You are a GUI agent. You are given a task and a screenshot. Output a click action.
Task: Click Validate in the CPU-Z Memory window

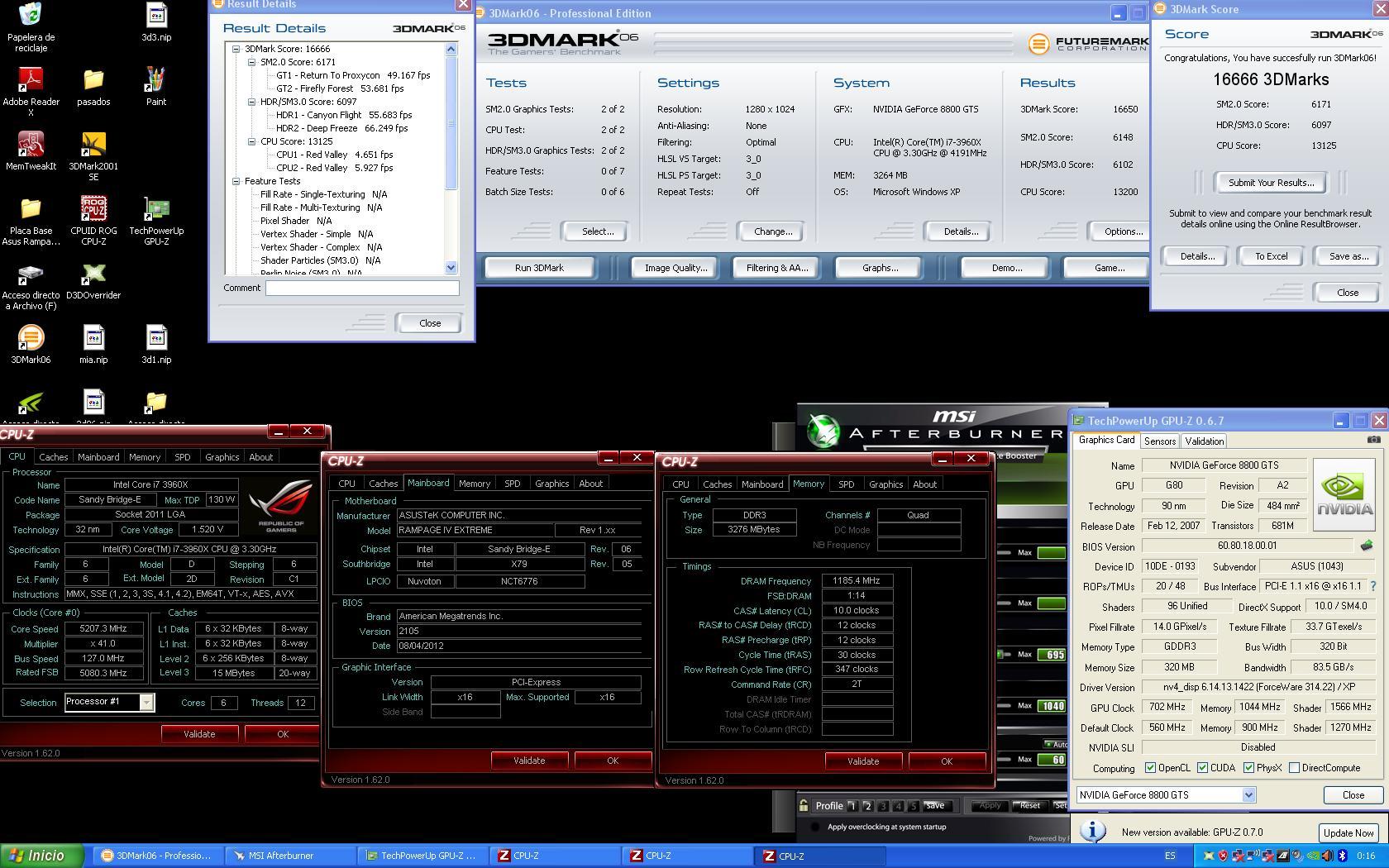point(862,761)
